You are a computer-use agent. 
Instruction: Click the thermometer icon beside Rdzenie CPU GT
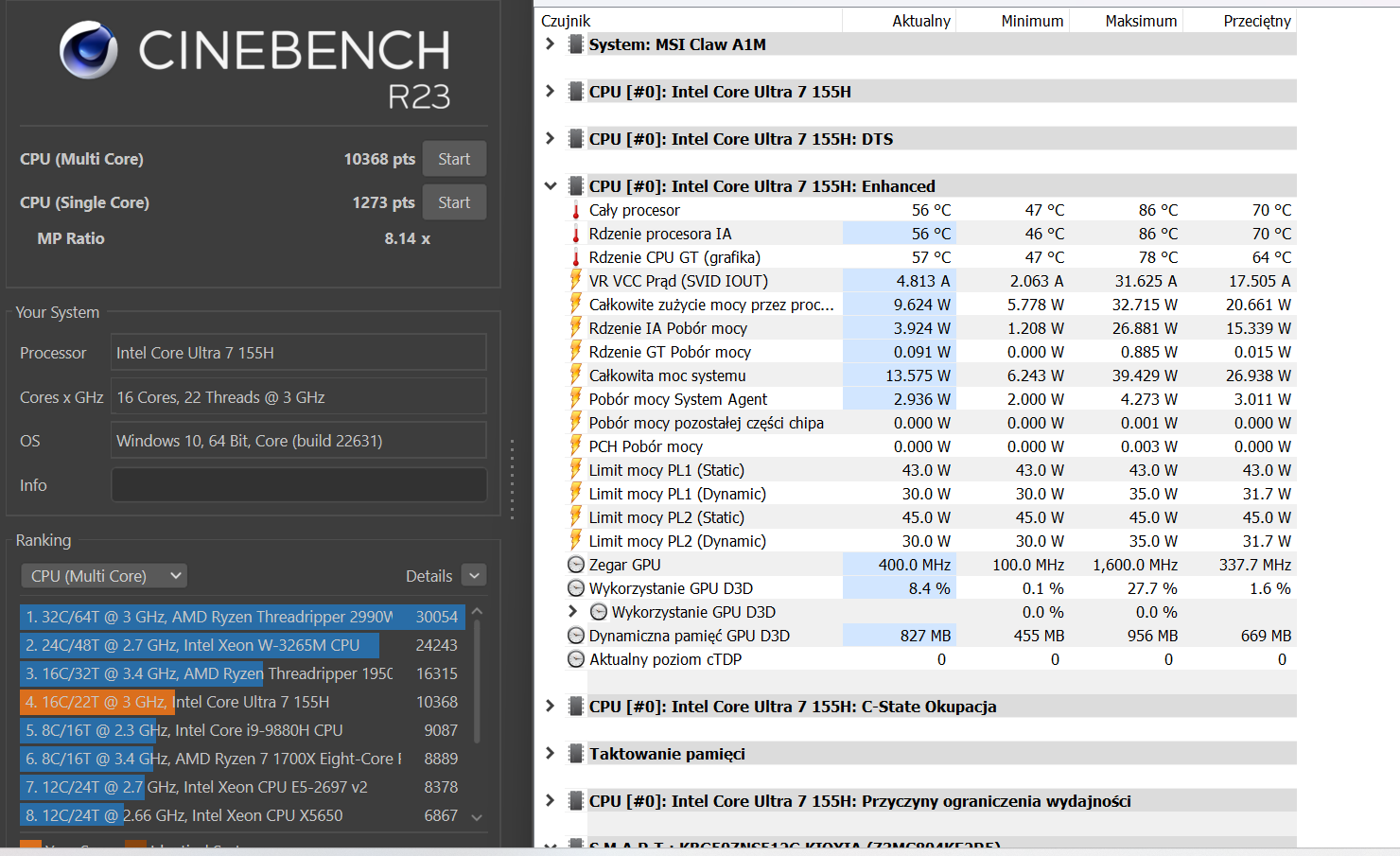tap(575, 257)
